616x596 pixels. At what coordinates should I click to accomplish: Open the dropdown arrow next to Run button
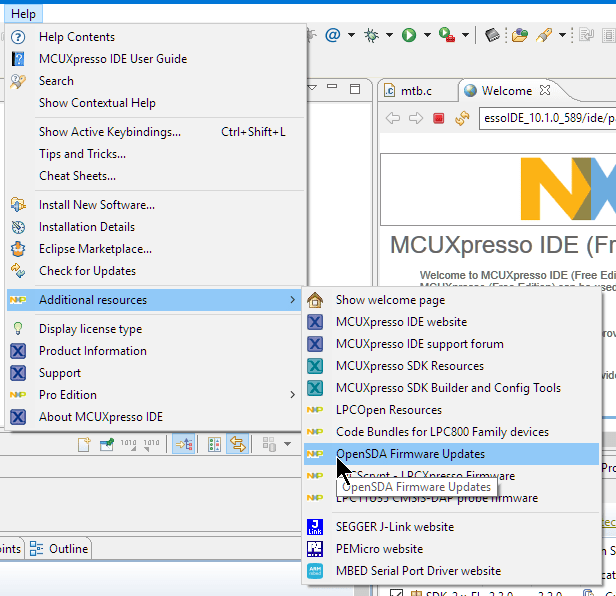point(425,35)
